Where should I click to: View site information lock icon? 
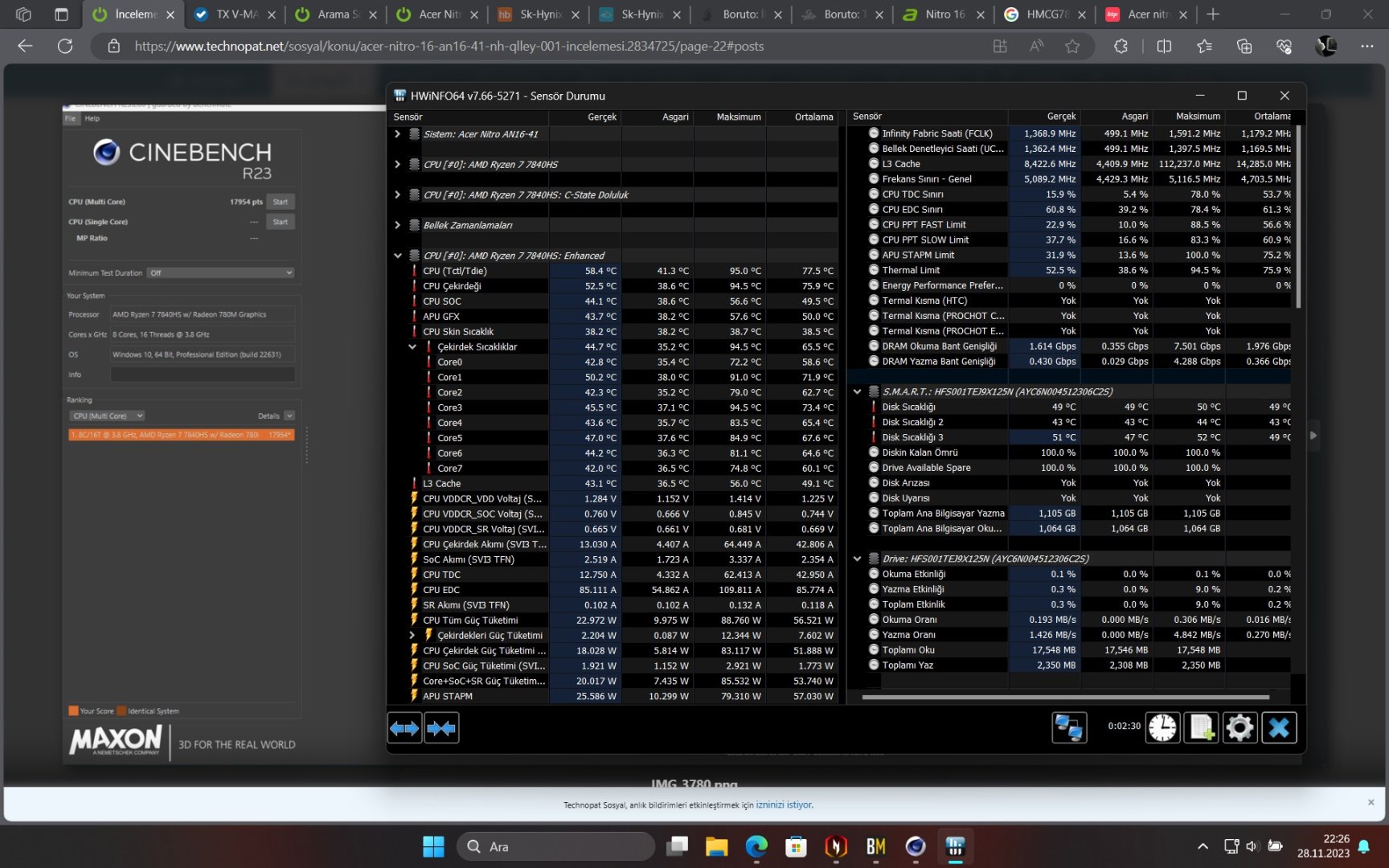point(114,46)
